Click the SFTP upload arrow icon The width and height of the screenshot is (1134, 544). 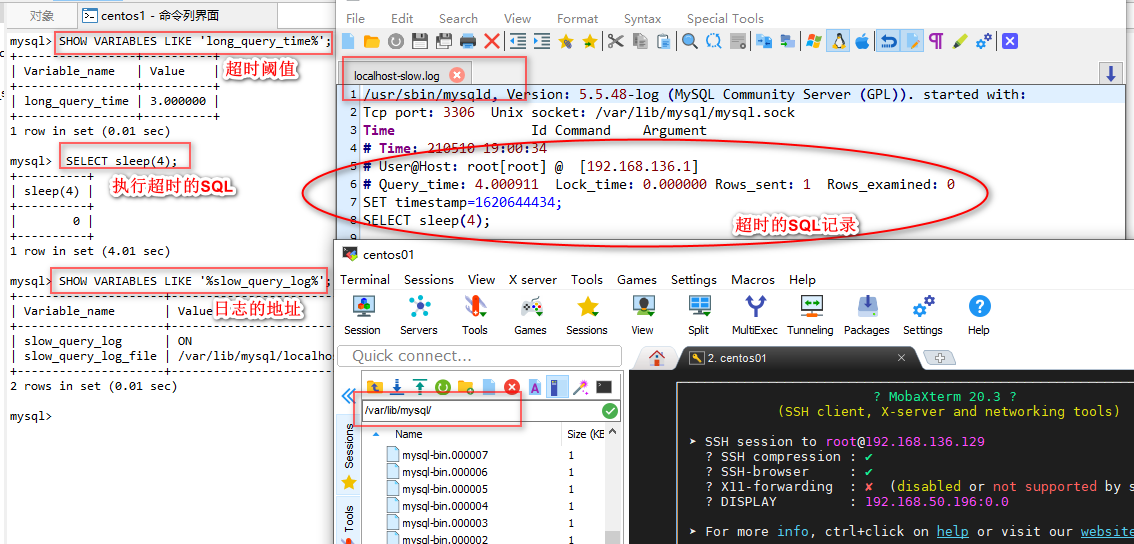[419, 387]
